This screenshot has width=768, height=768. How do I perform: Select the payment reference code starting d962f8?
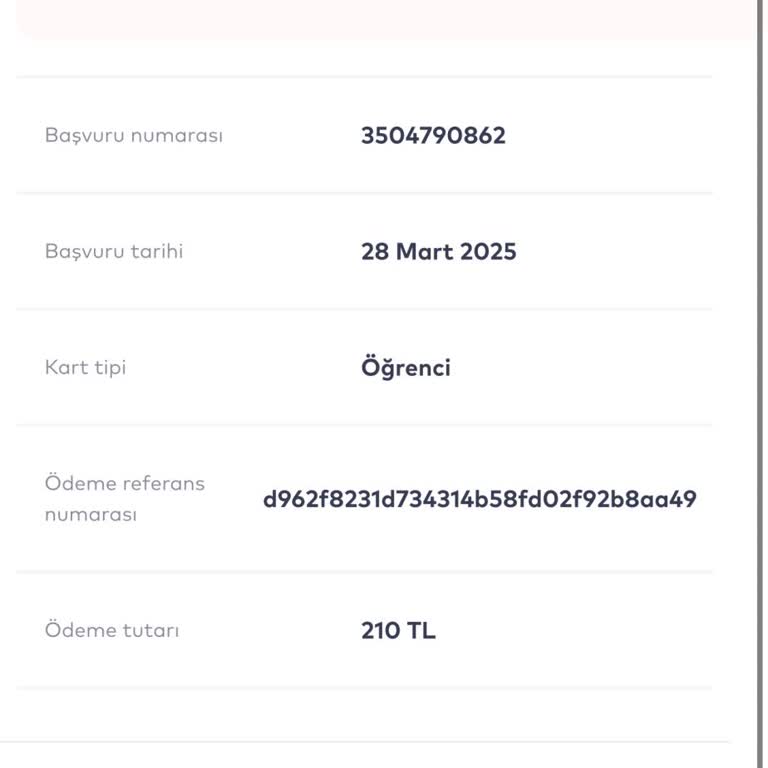coord(479,500)
